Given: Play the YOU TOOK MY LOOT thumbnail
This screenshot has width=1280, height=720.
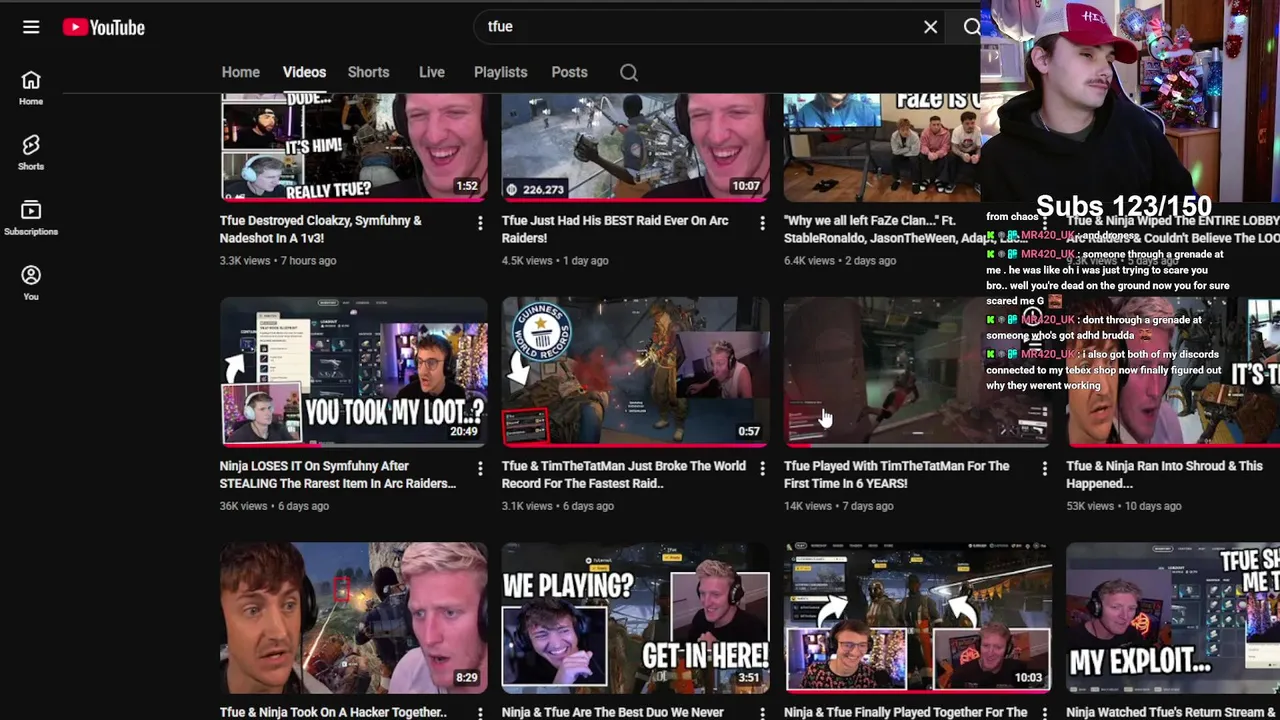Looking at the screenshot, I should 354,371.
